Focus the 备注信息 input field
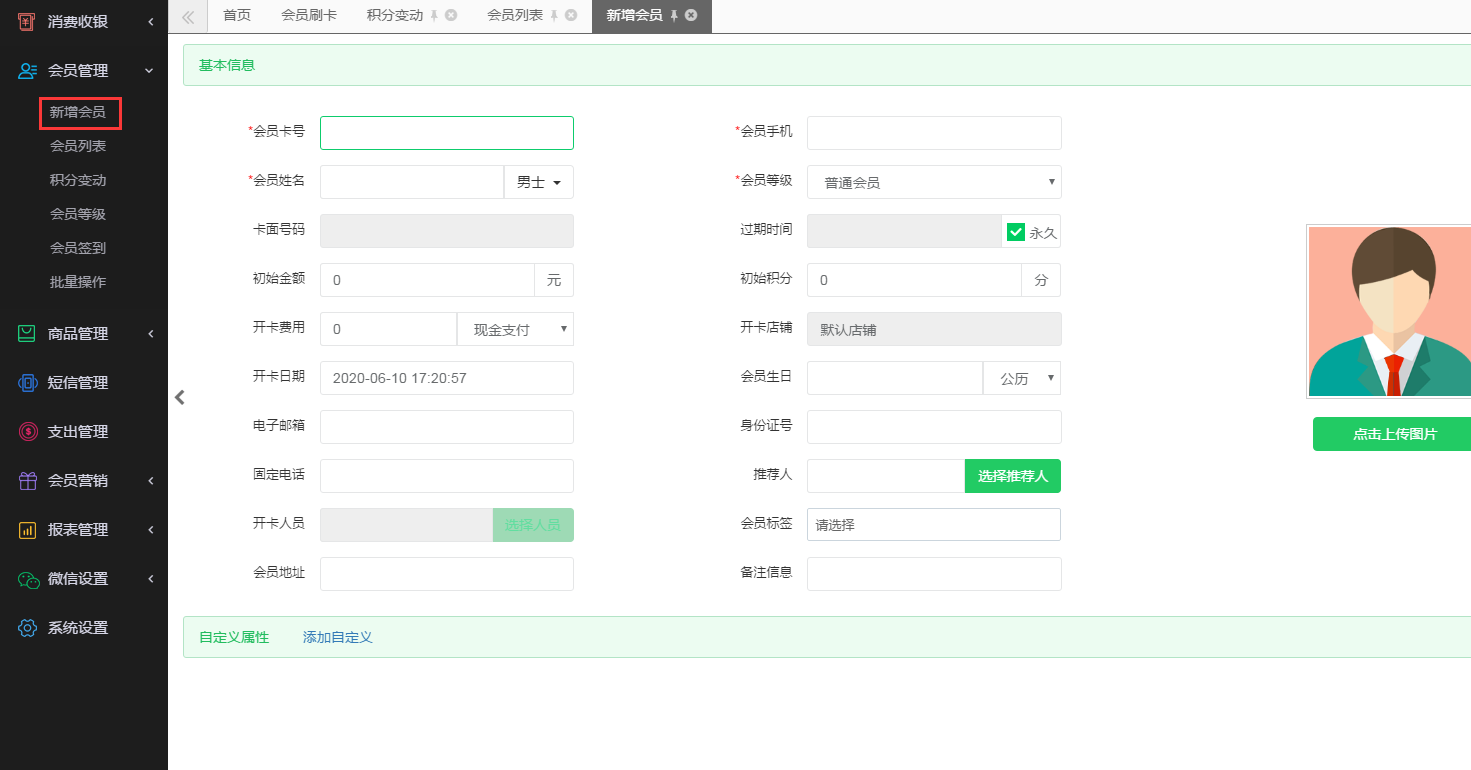This screenshot has height=770, width=1471. point(934,574)
